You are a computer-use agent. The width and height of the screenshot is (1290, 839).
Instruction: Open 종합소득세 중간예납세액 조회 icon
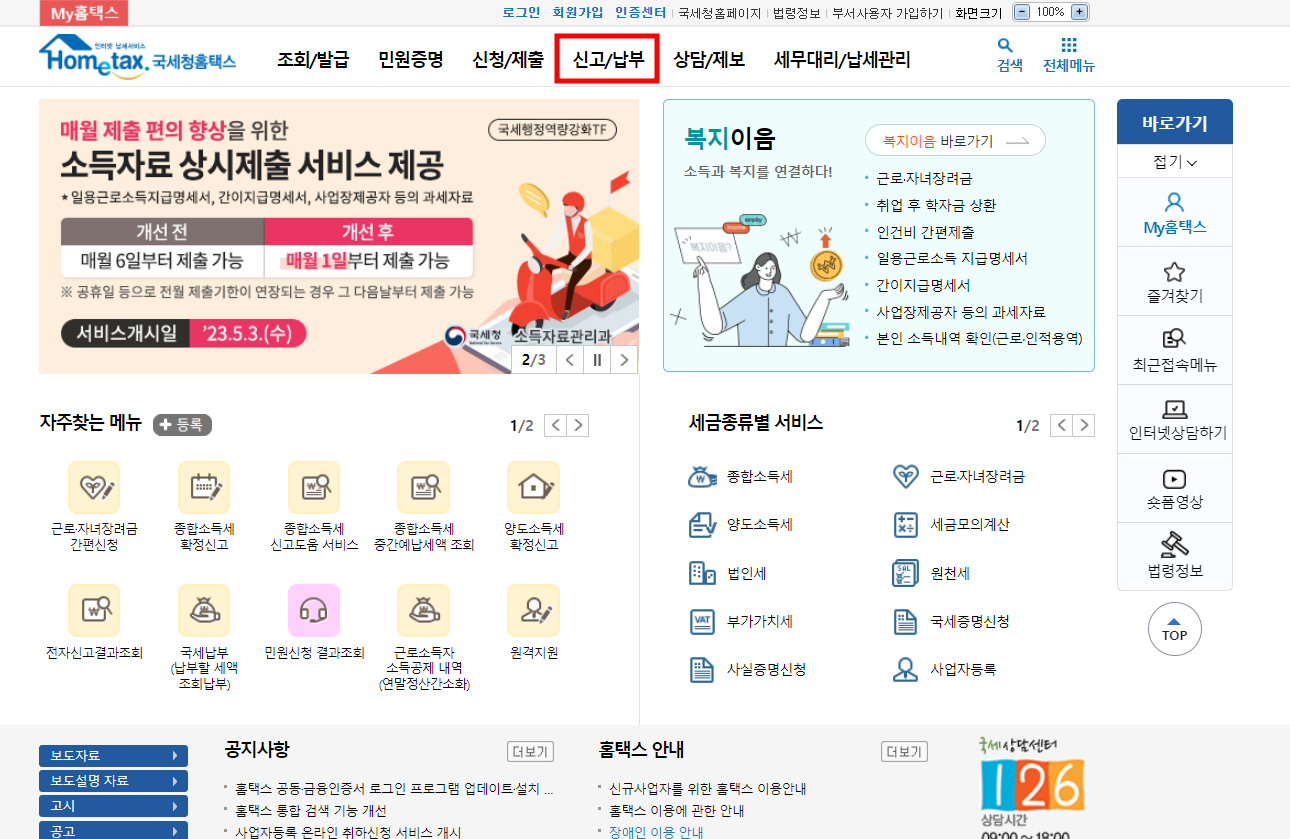pos(423,487)
